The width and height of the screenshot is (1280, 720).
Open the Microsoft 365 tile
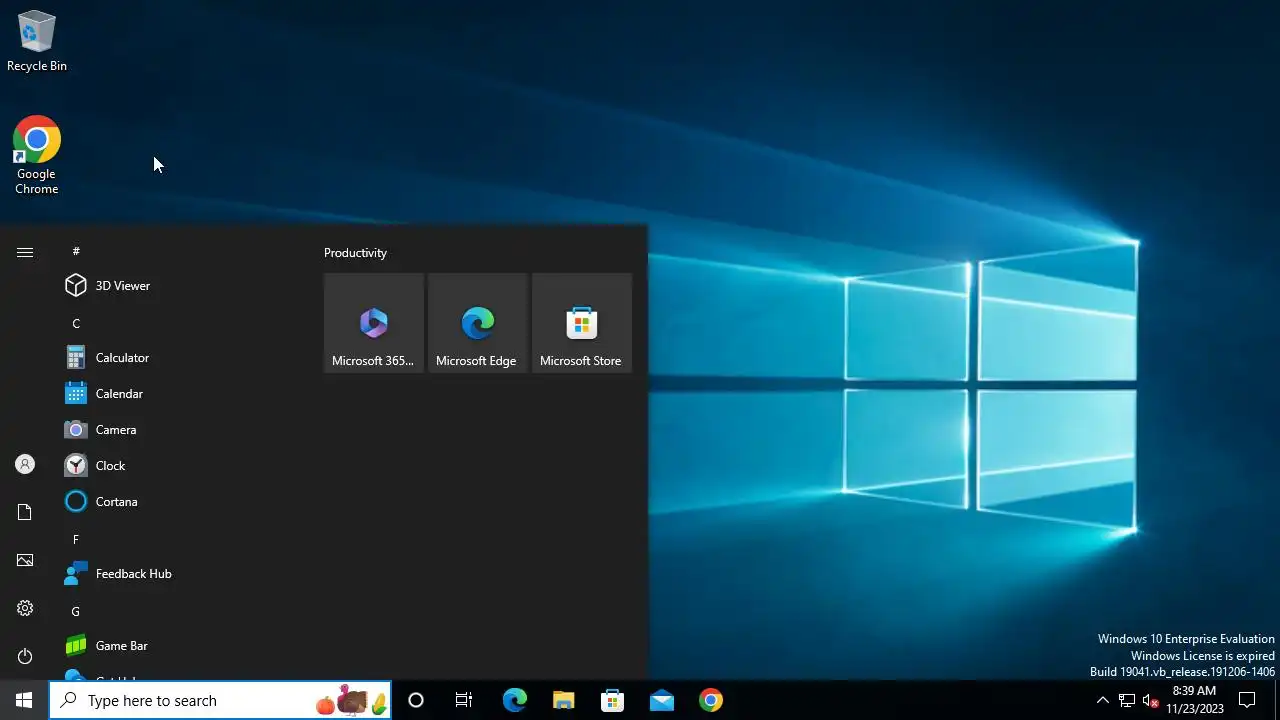[374, 323]
